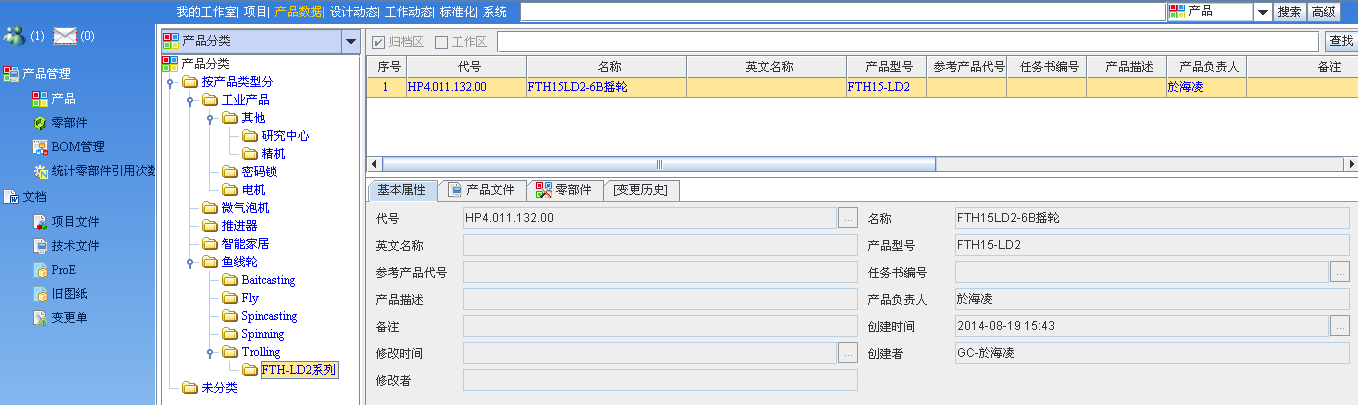
Task: Open 技术文件 in the sidebar
Action: click(x=75, y=245)
